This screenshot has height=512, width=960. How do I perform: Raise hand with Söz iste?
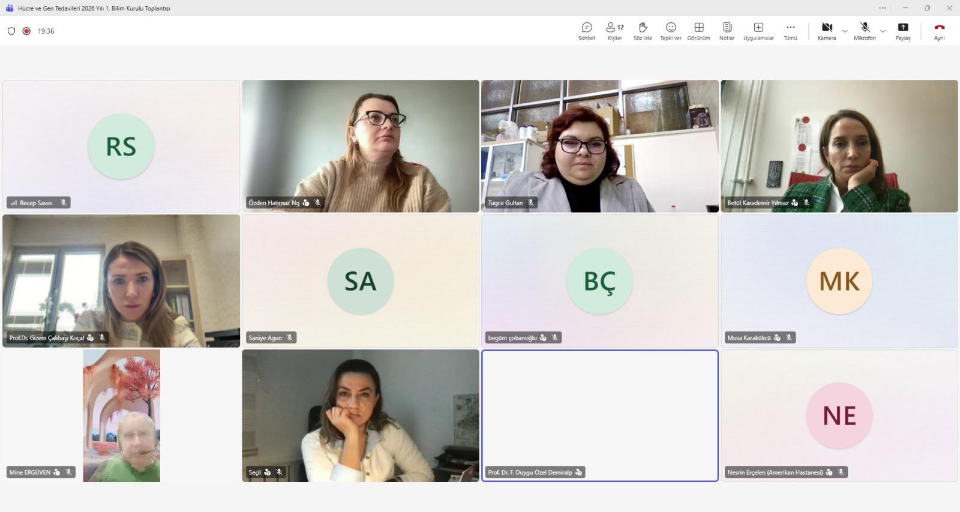642,31
